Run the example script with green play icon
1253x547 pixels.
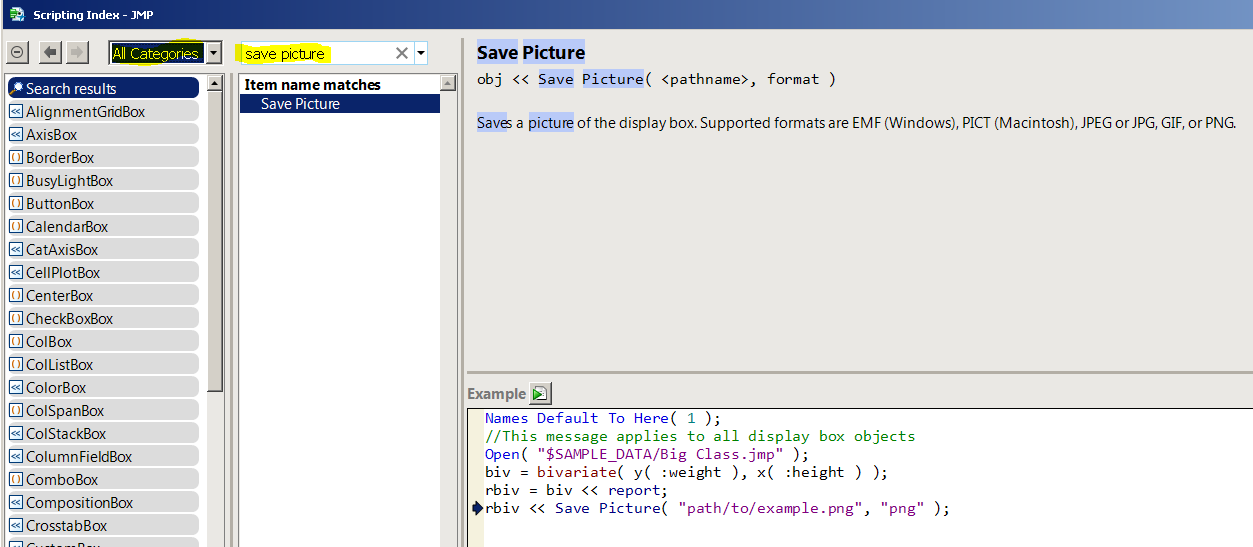(540, 394)
